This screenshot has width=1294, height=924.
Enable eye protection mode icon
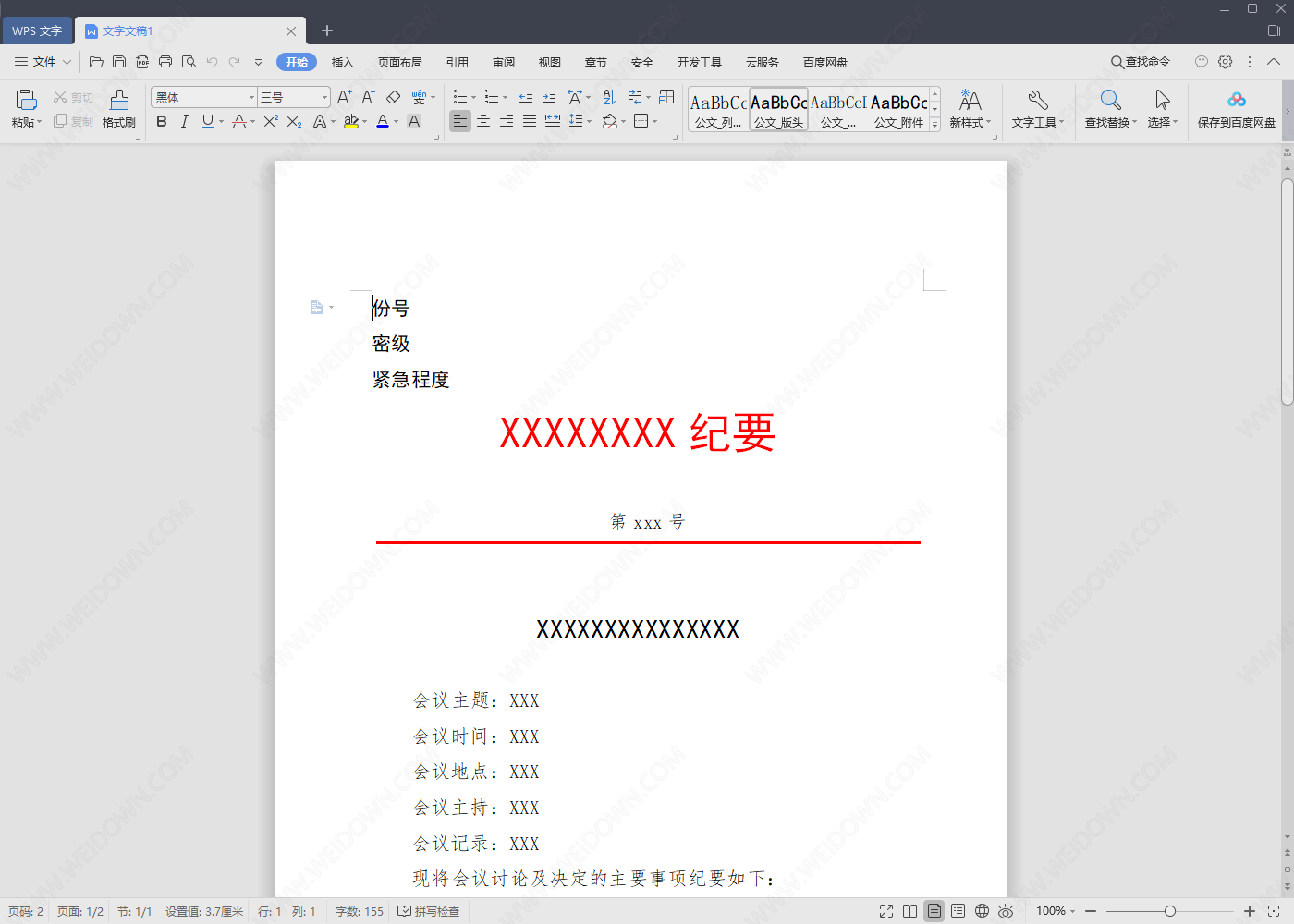point(1006,911)
